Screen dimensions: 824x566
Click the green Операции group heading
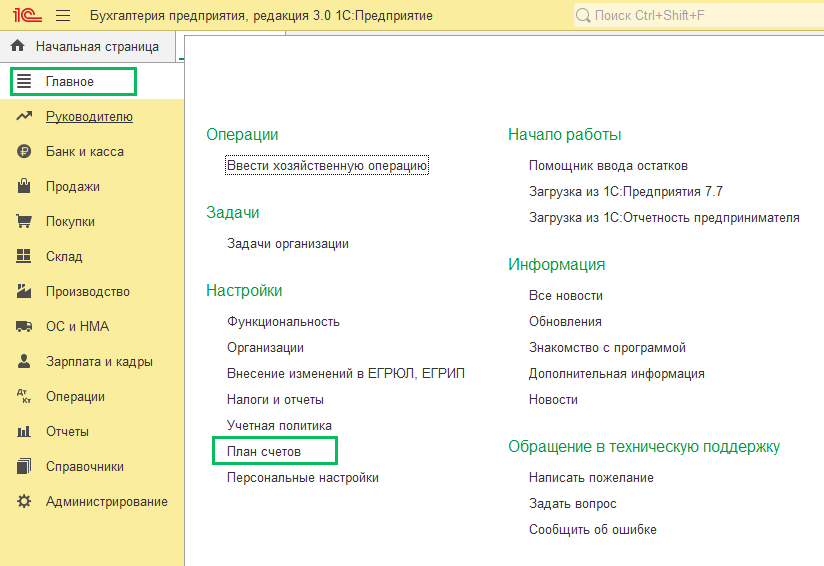[242, 135]
